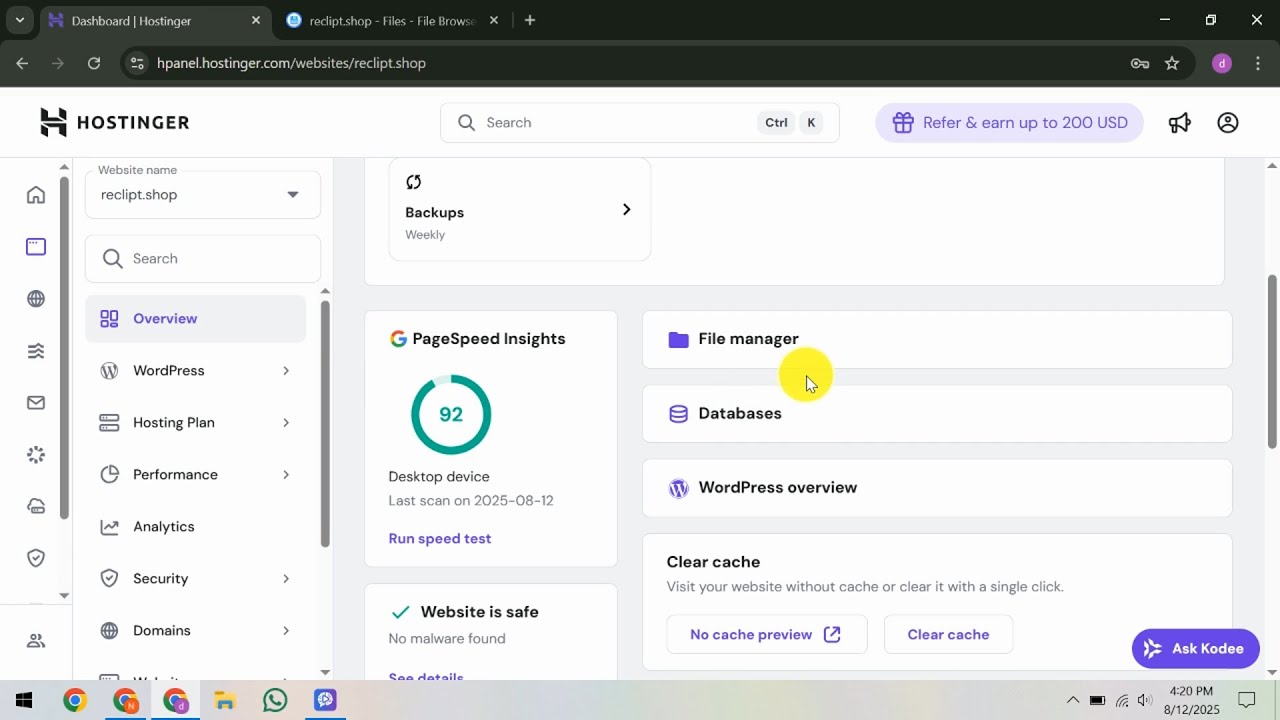The width and height of the screenshot is (1280, 720).
Task: Open Ask Kodee assistant
Action: (x=1195, y=648)
